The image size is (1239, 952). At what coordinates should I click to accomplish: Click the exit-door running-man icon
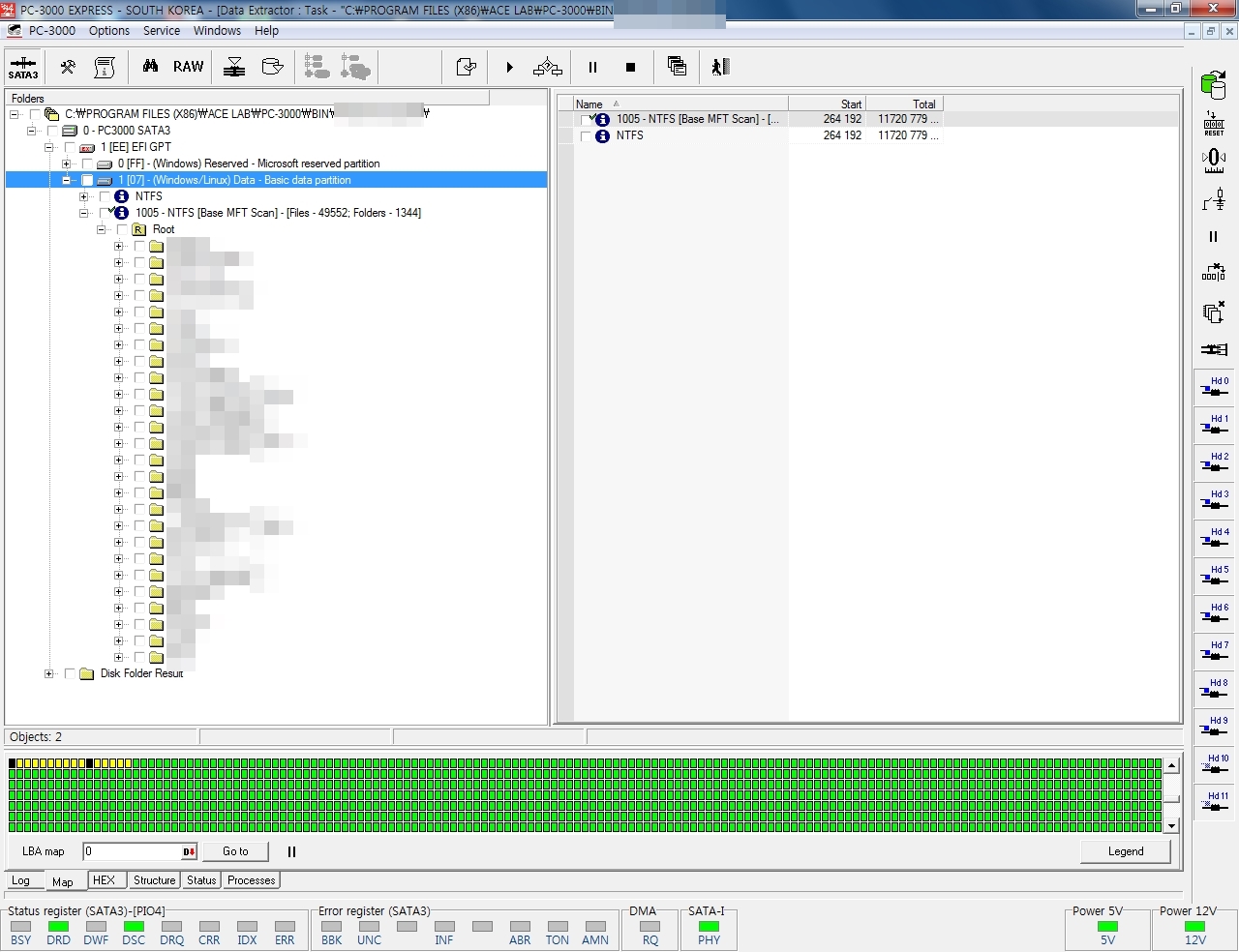tap(720, 67)
